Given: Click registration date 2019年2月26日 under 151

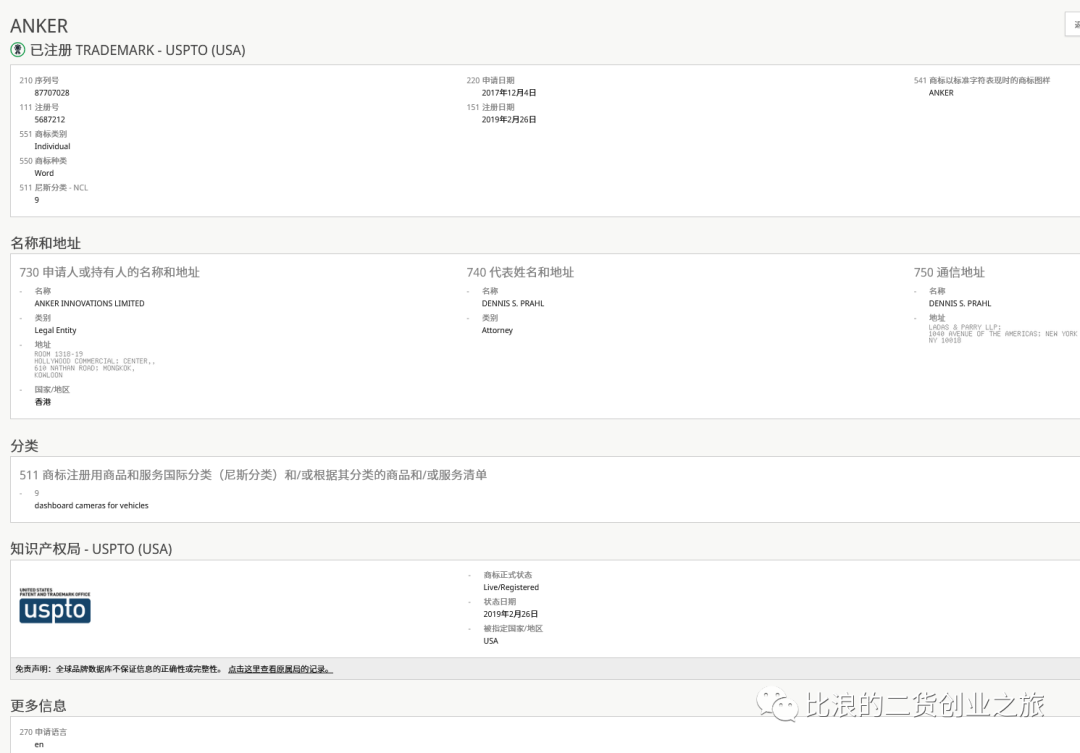Looking at the screenshot, I should pos(509,120).
